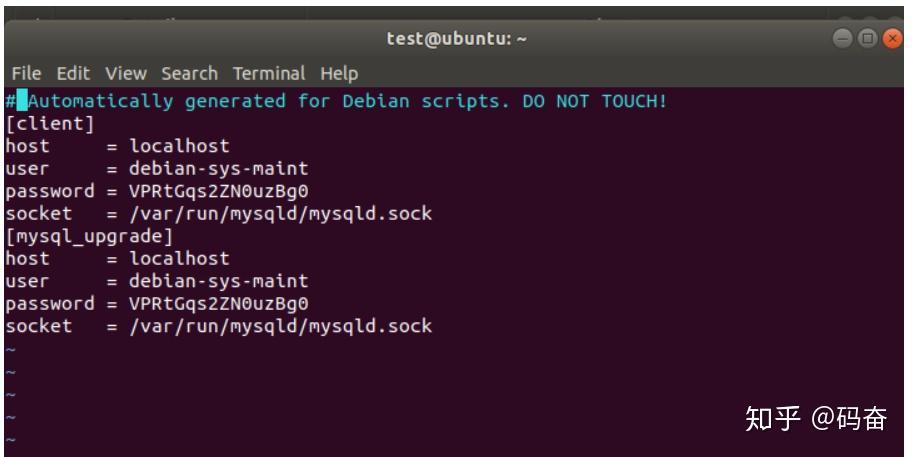Click the first password value VPRtGqs2ZN0uzBg0

[219, 191]
